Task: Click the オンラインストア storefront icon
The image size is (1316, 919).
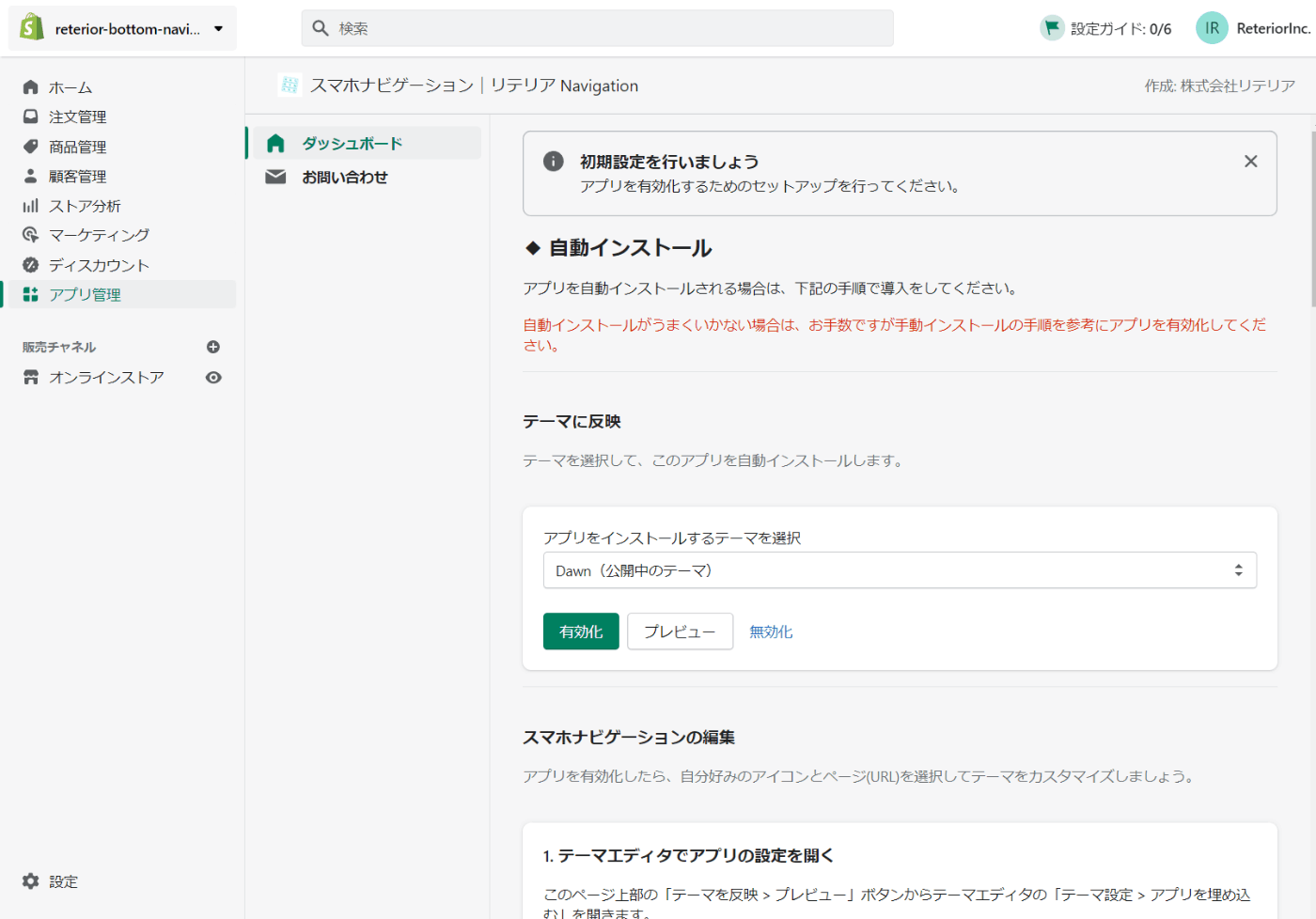Action: point(31,377)
